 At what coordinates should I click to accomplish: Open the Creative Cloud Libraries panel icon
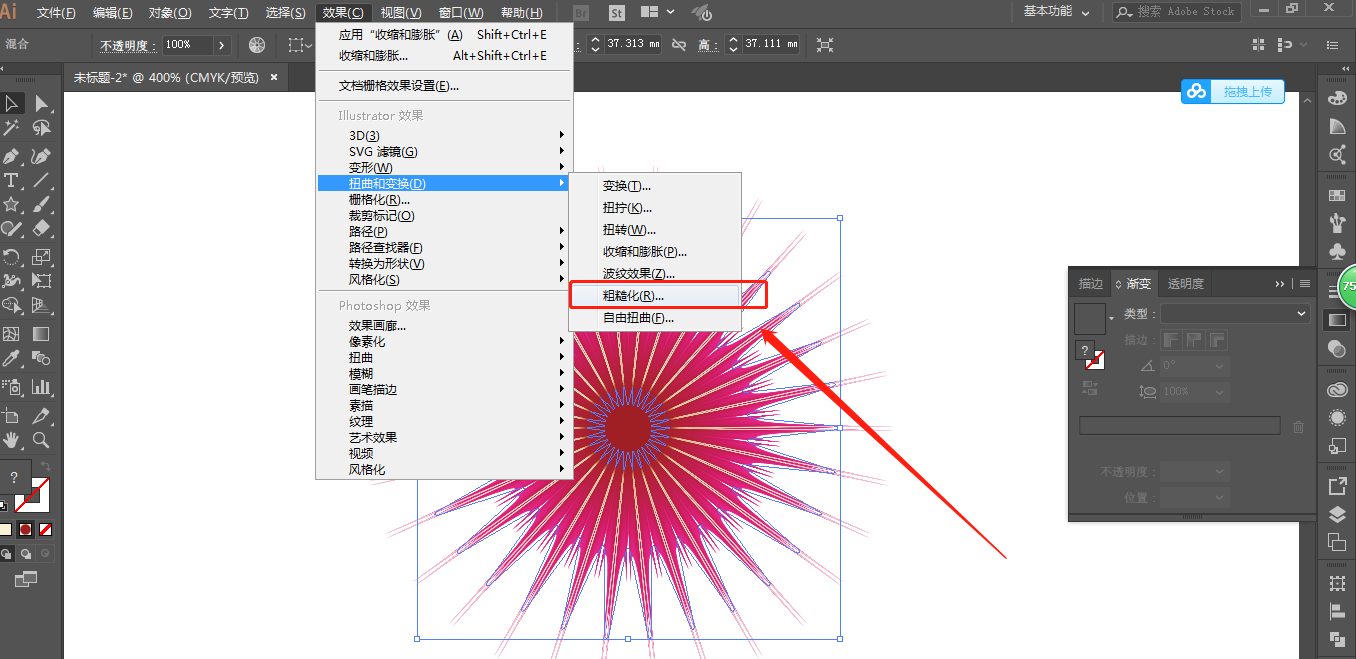[x=1337, y=390]
